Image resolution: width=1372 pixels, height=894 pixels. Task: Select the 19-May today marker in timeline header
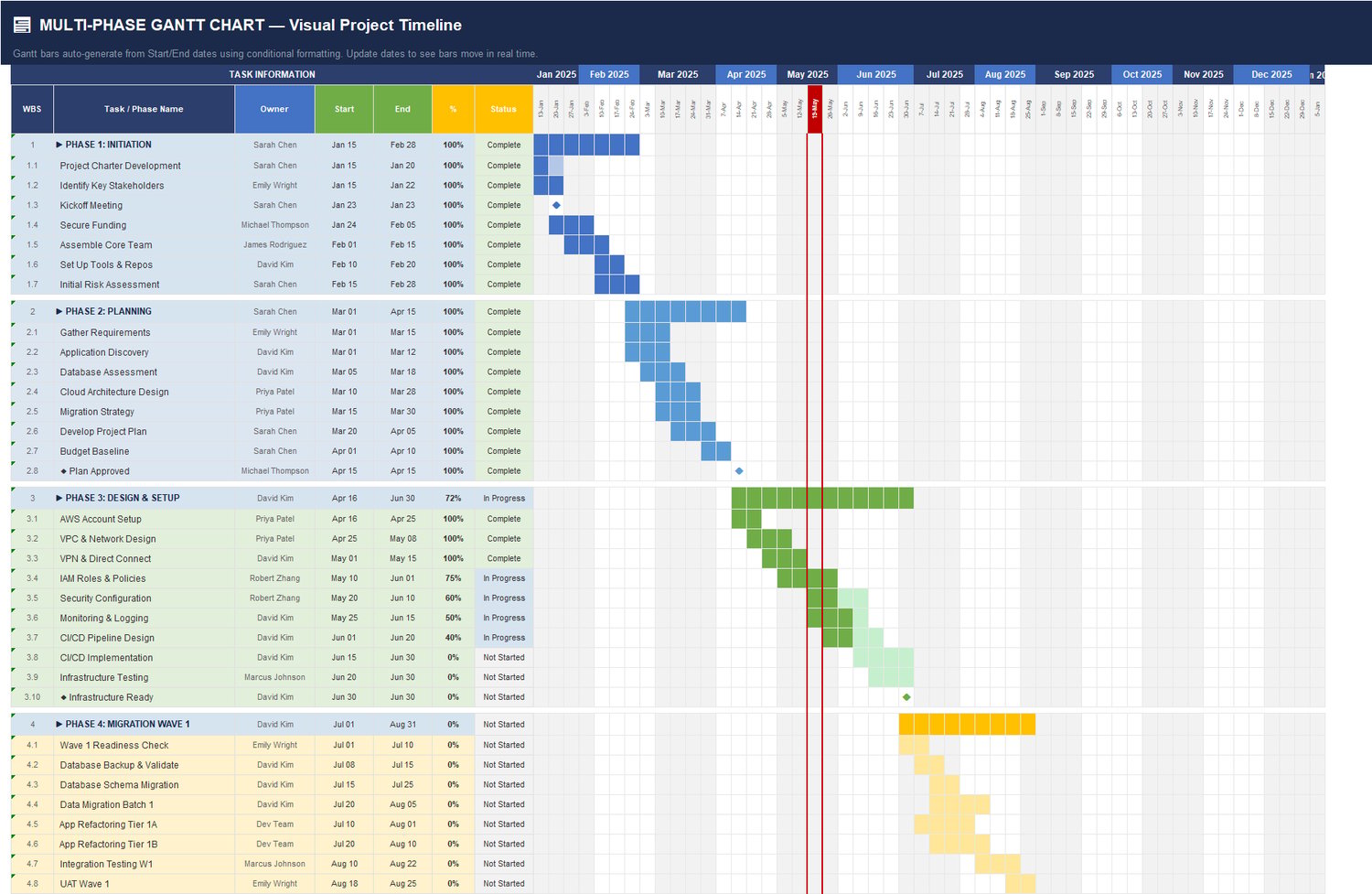point(815,110)
